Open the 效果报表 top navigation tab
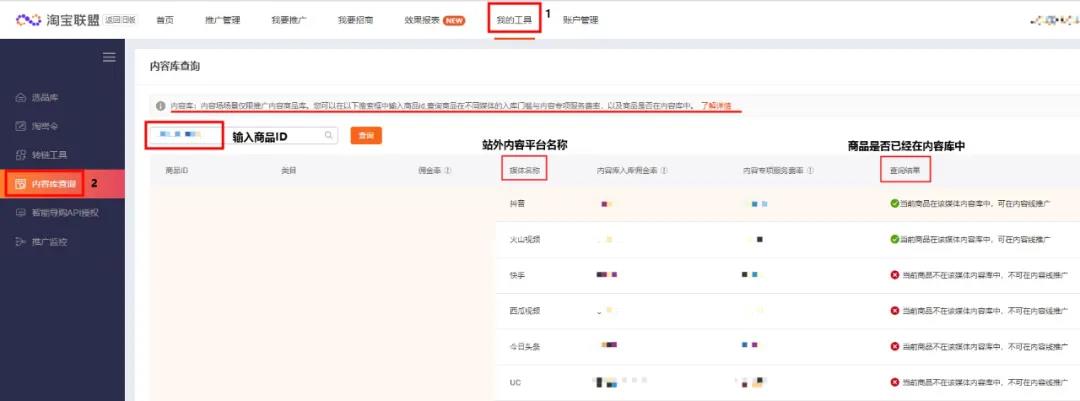The image size is (1080, 401). click(422, 20)
